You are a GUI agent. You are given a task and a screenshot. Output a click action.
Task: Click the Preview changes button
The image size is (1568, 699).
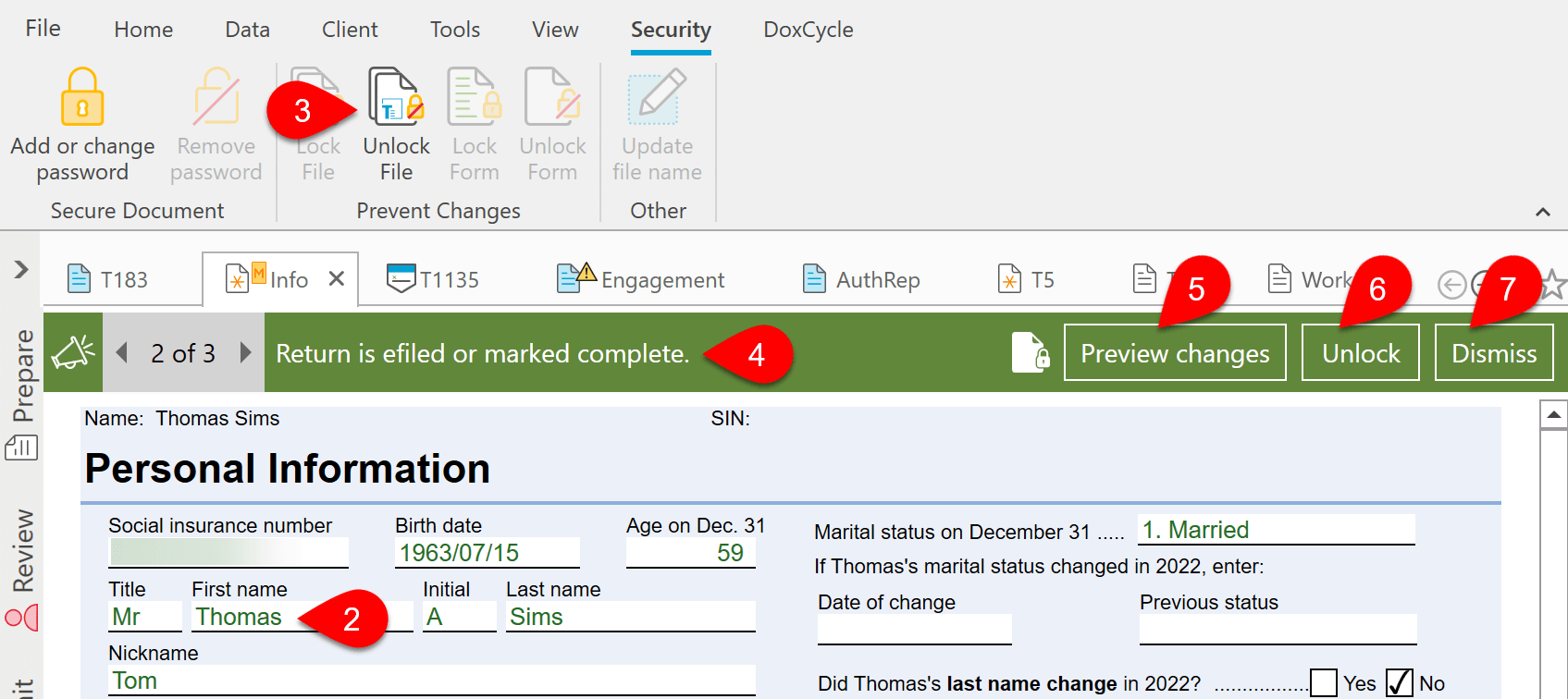click(1175, 352)
